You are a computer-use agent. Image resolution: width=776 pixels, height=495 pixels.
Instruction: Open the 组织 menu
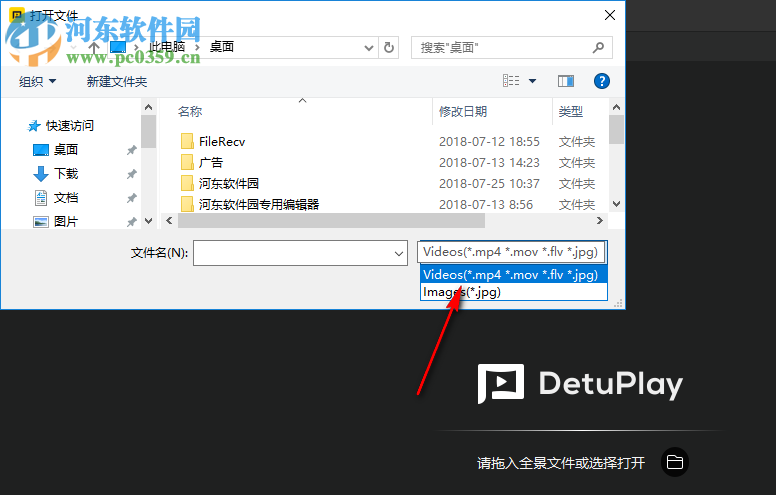click(x=37, y=81)
